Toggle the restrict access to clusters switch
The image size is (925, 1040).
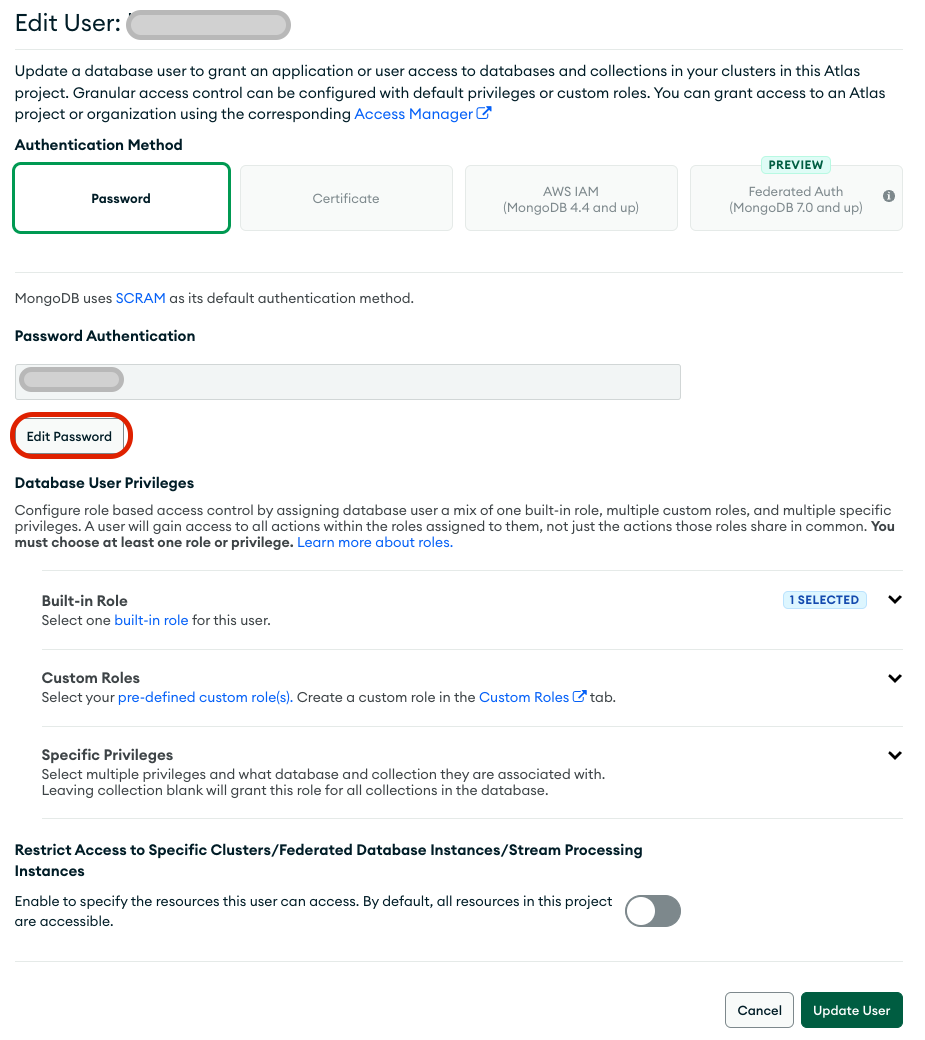point(652,911)
